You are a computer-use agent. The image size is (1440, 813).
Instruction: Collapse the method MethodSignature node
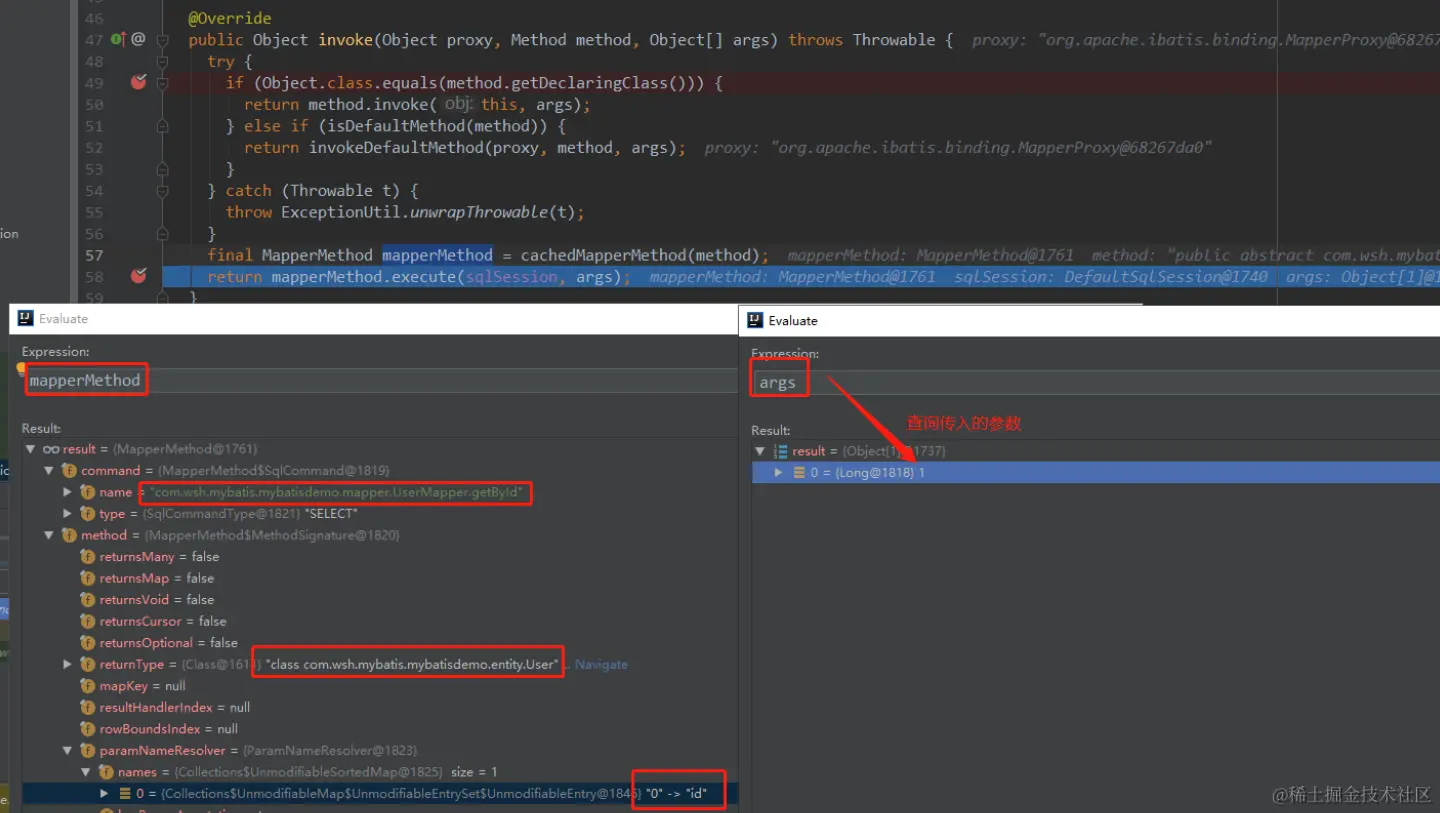tap(49, 535)
